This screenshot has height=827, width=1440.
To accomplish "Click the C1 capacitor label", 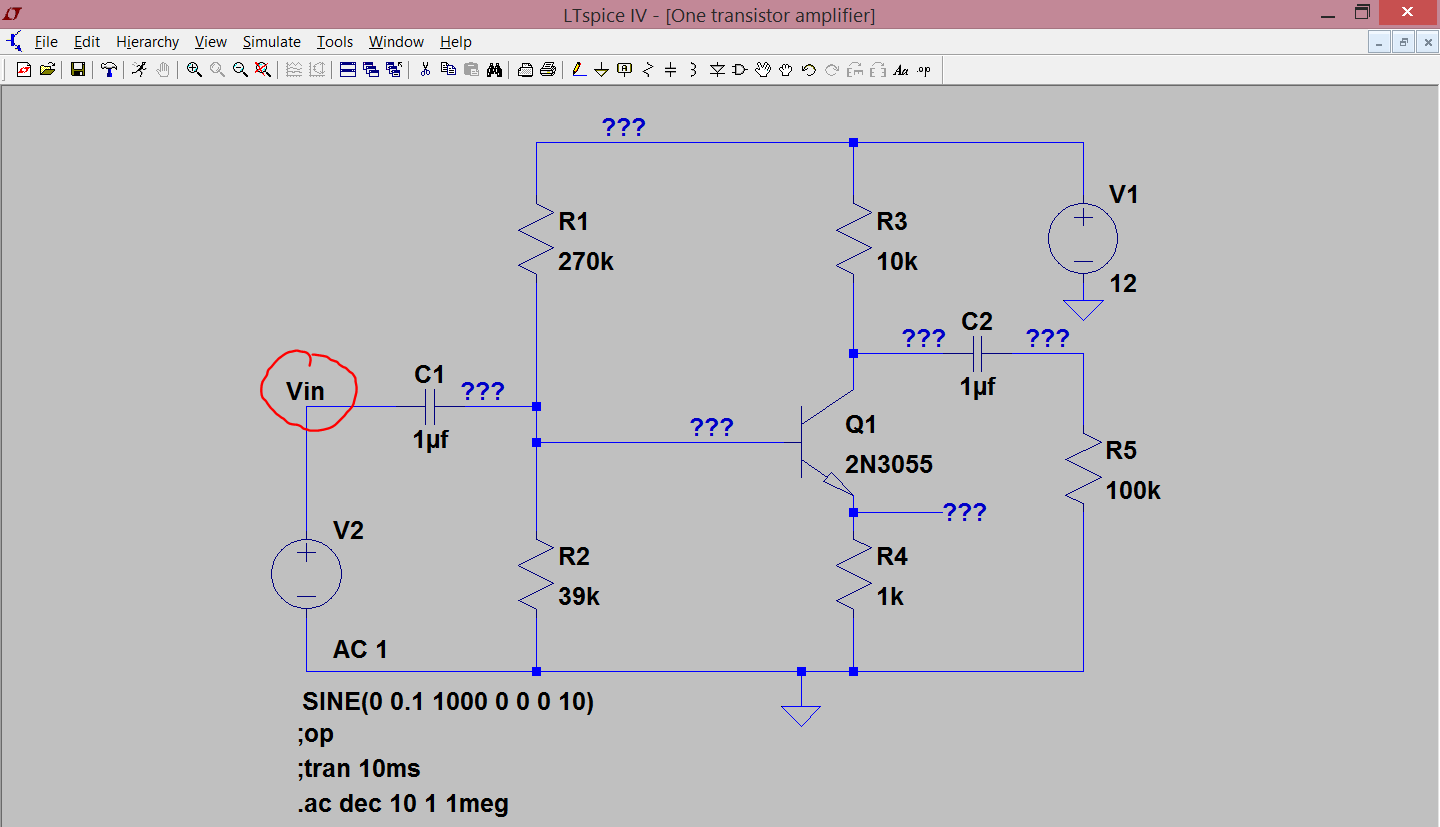I will [x=429, y=374].
